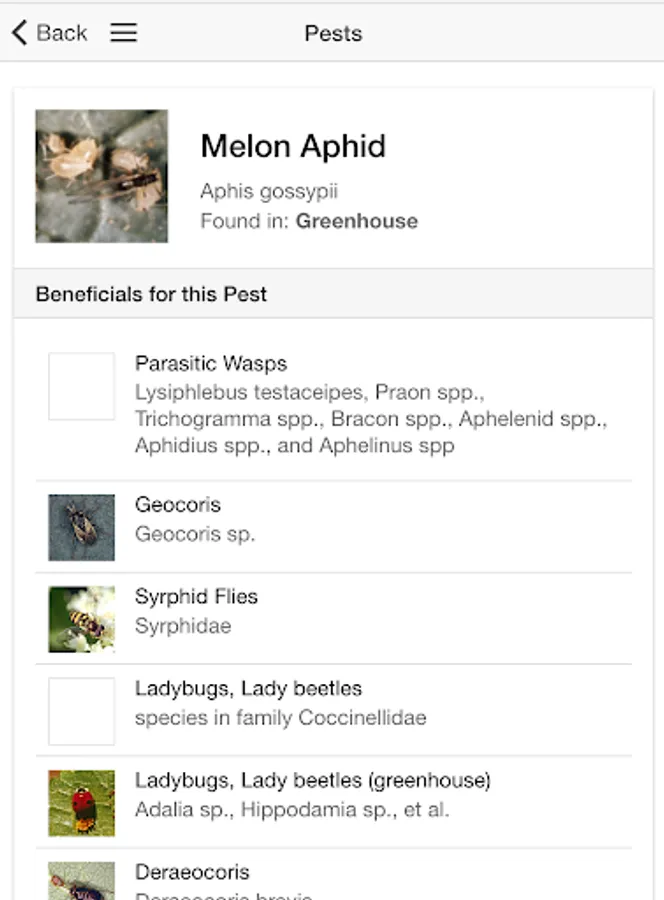
Task: Tap blank thumbnail beside family Coccinellidae entry
Action: [x=81, y=711]
